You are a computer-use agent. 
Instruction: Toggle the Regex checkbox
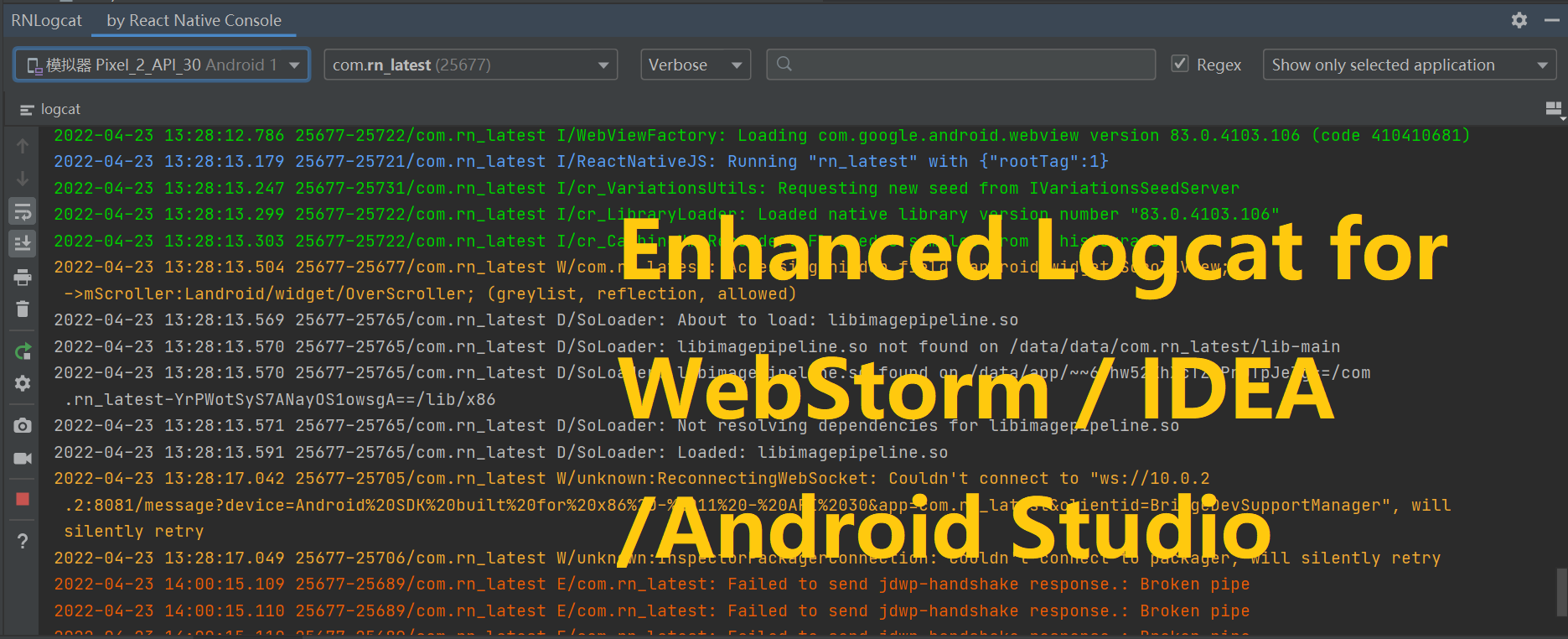(1180, 64)
